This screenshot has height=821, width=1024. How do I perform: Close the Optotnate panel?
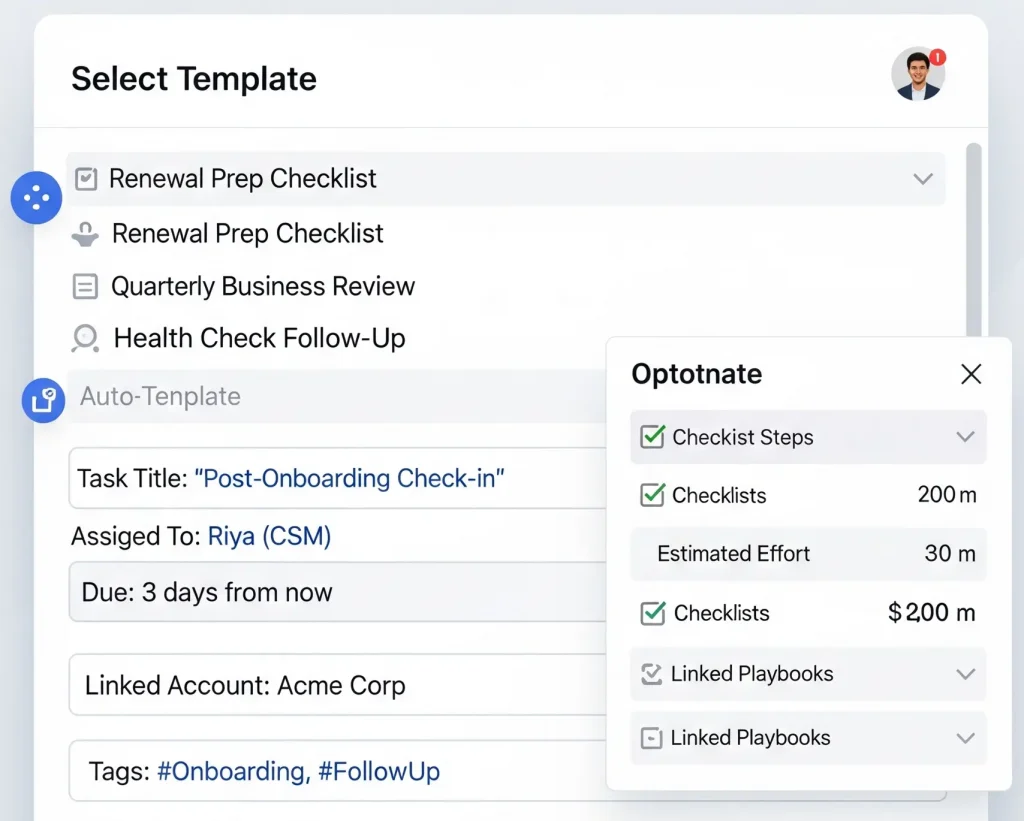click(971, 375)
